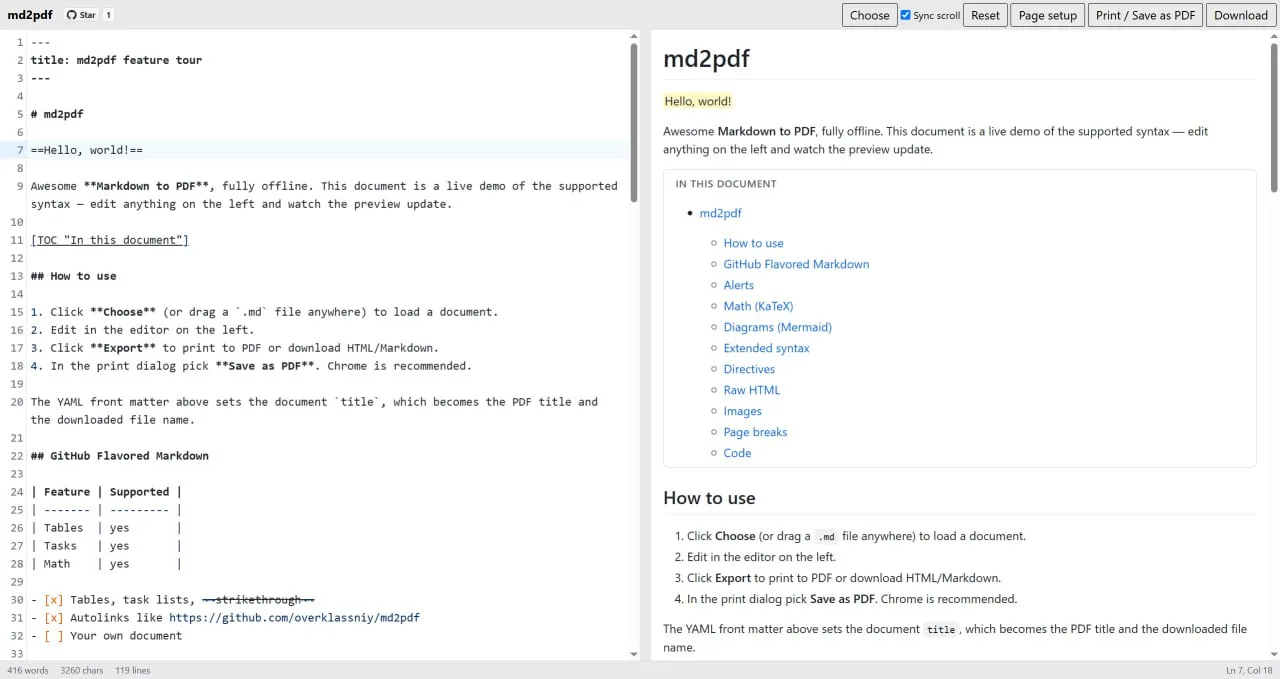Click '## GitHub Flavored Markdown' editor line
This screenshot has height=679, width=1280.
[x=120, y=456]
